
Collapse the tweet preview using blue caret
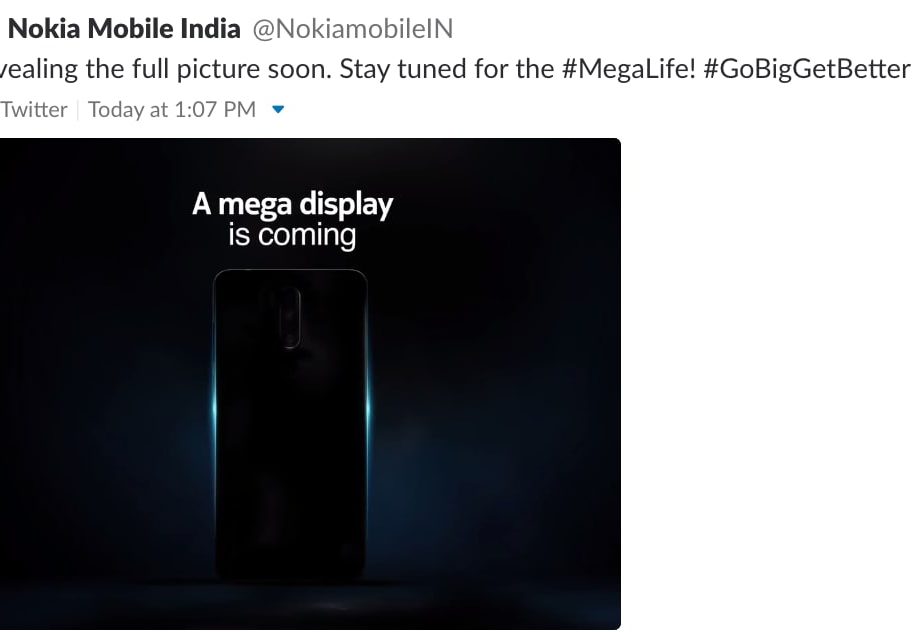coord(278,110)
